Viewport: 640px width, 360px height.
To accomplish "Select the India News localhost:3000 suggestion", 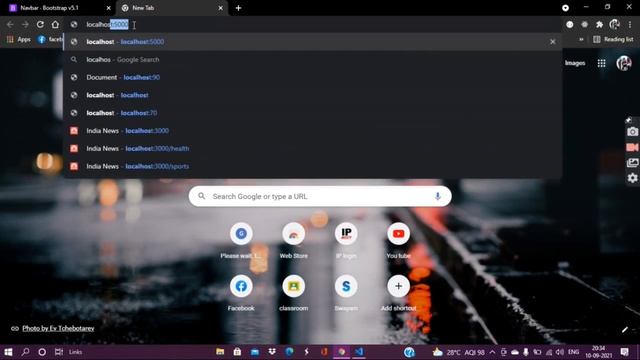I will click(x=313, y=131).
